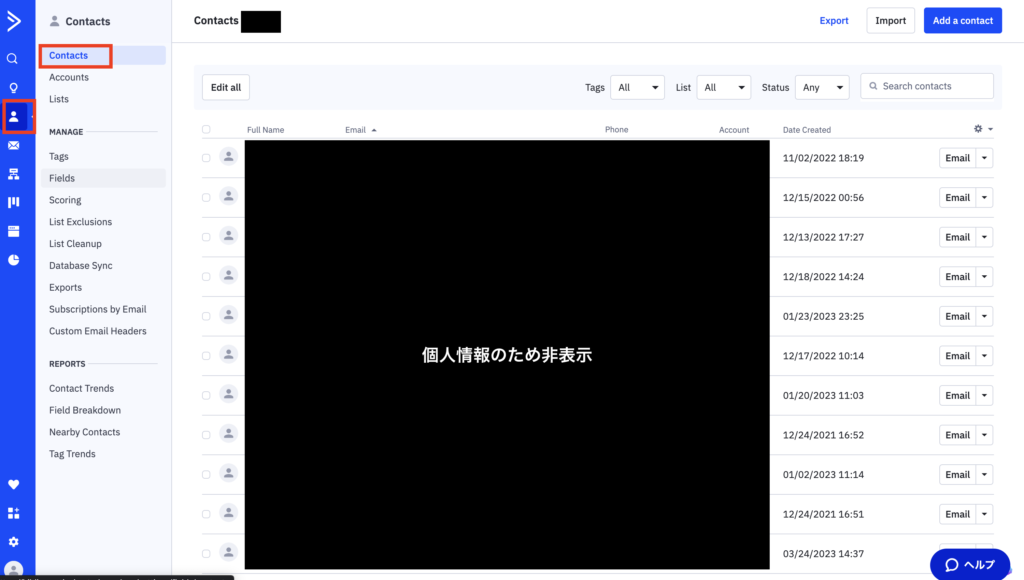Image resolution: width=1024 pixels, height=580 pixels.
Task: Open the Automations workflow icon
Action: (x=14, y=174)
